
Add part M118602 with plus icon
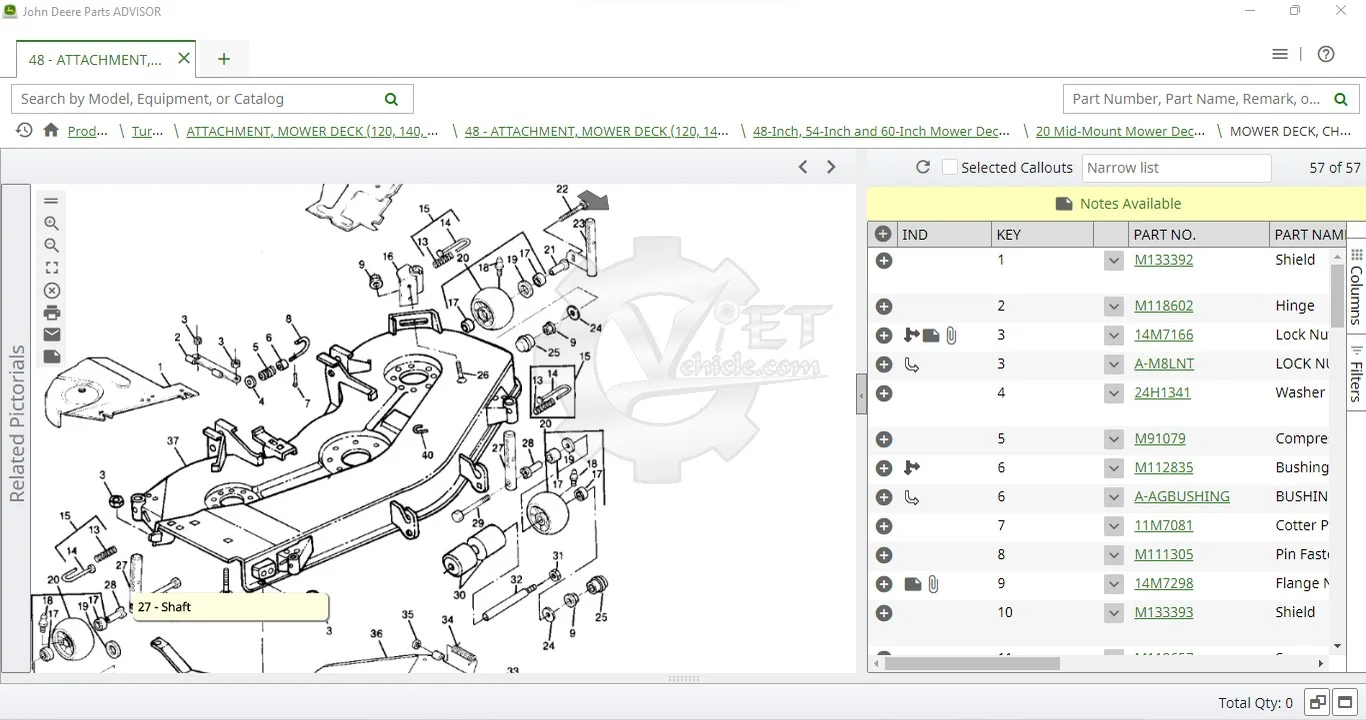click(884, 306)
